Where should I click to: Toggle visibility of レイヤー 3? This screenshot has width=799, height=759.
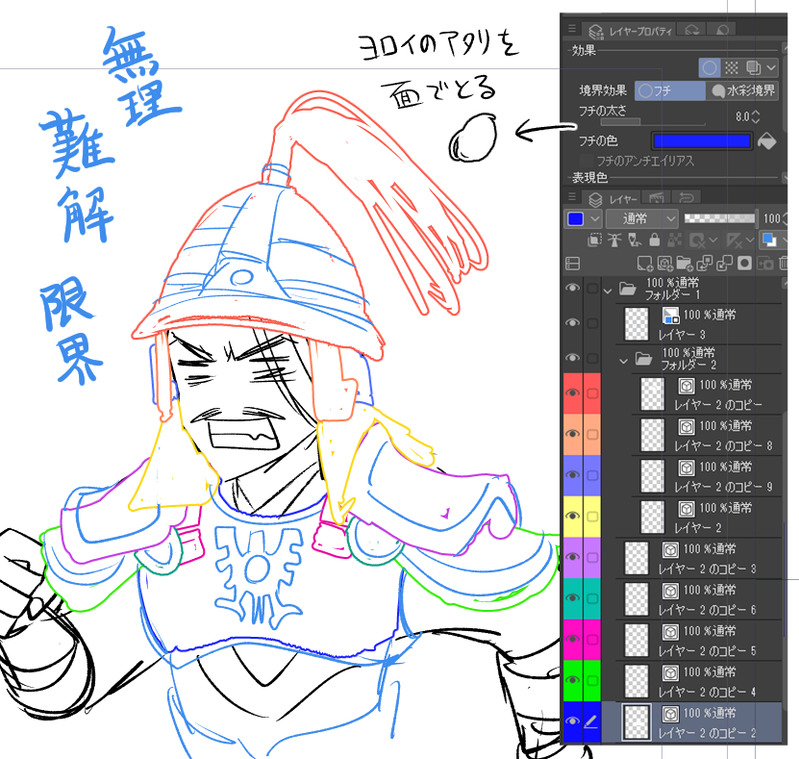coord(573,323)
